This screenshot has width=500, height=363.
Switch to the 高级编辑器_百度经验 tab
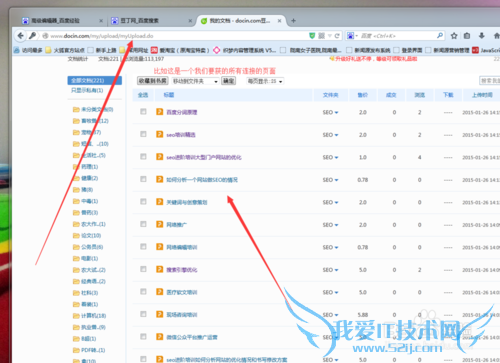62,21
